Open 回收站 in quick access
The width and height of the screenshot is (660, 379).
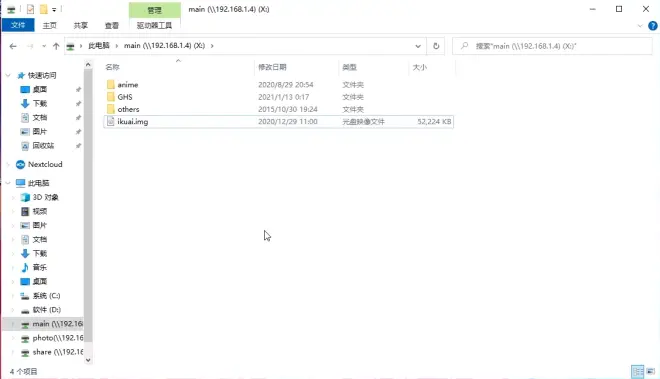[43, 145]
